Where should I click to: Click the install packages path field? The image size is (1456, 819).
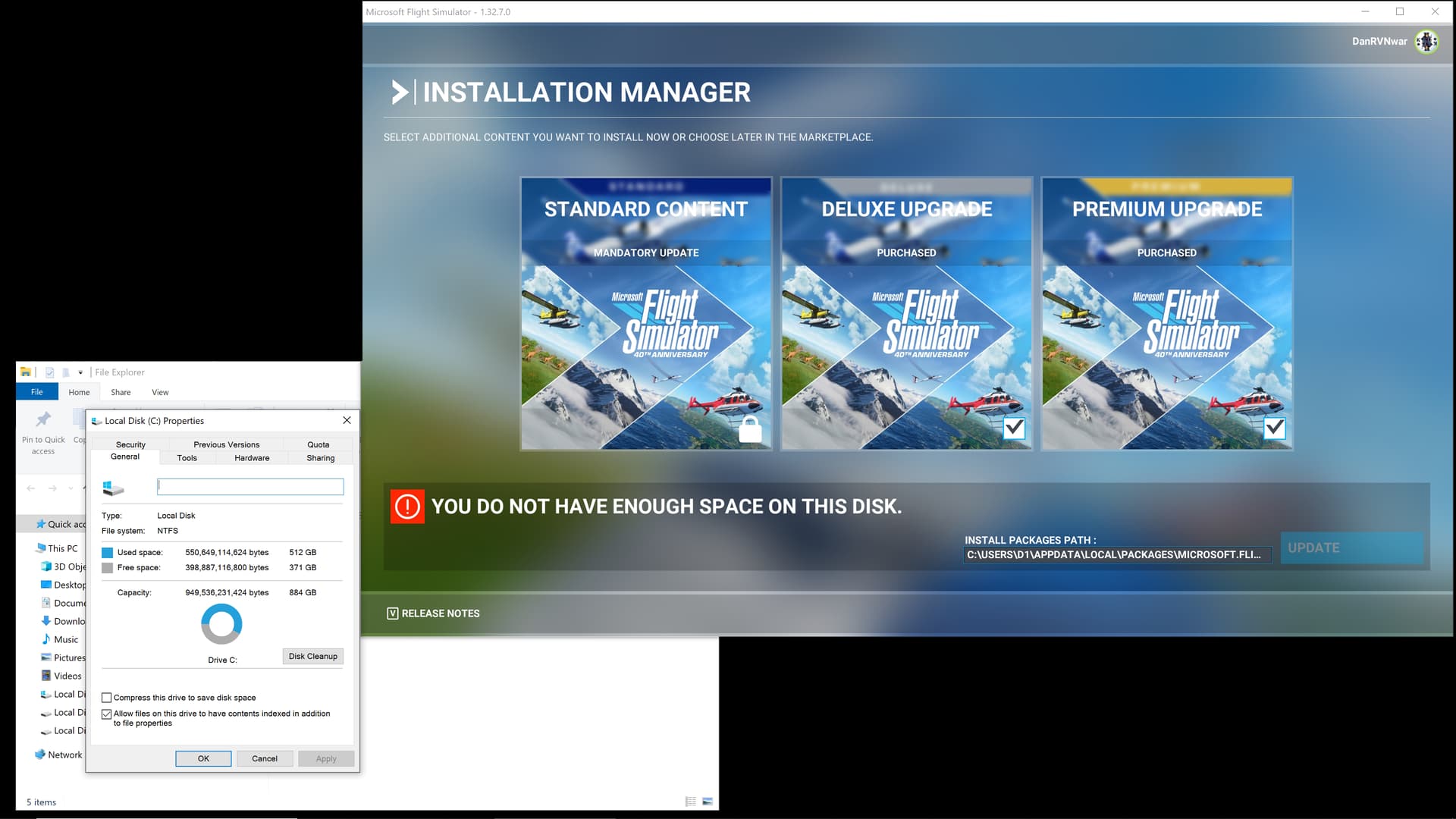pos(1116,555)
